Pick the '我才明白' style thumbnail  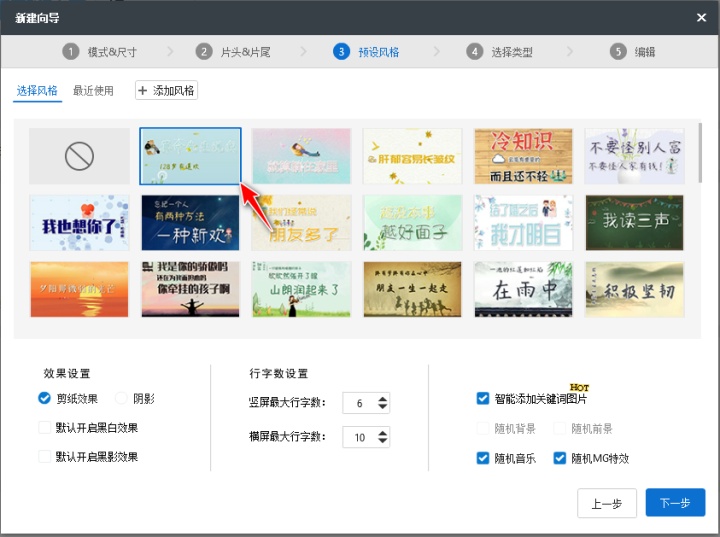point(523,223)
